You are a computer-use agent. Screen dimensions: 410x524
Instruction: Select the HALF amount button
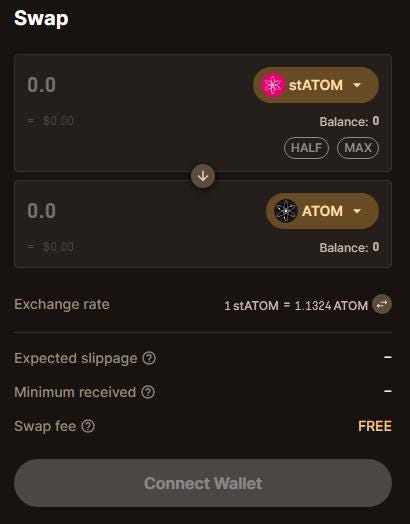point(306,148)
